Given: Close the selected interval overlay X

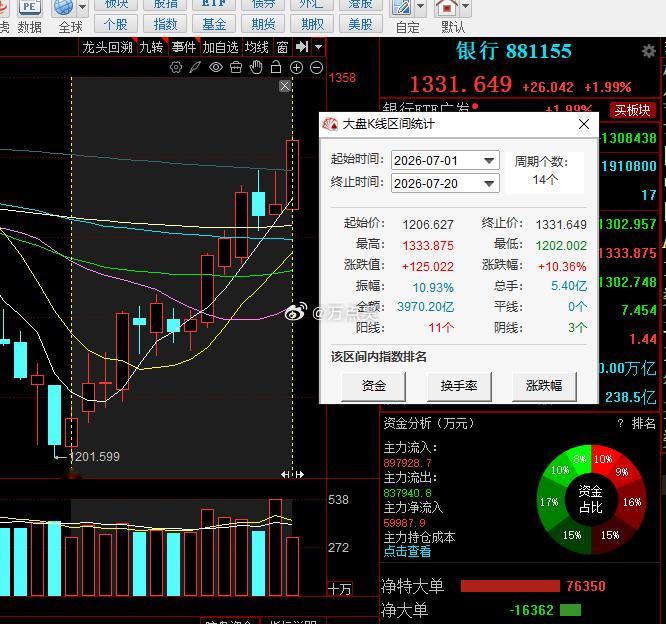Looking at the screenshot, I should tap(285, 86).
